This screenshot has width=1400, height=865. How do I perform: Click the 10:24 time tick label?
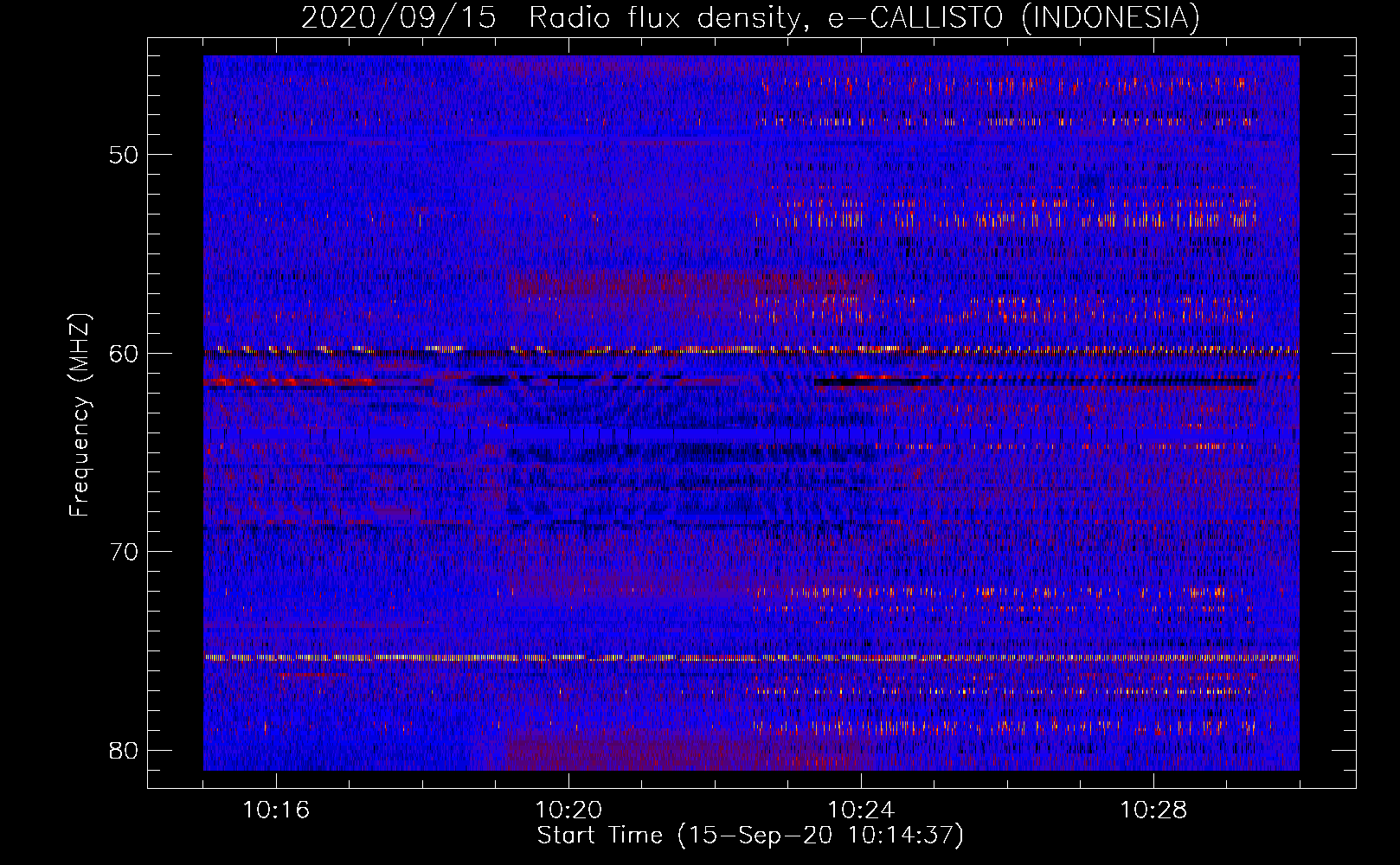click(x=861, y=811)
